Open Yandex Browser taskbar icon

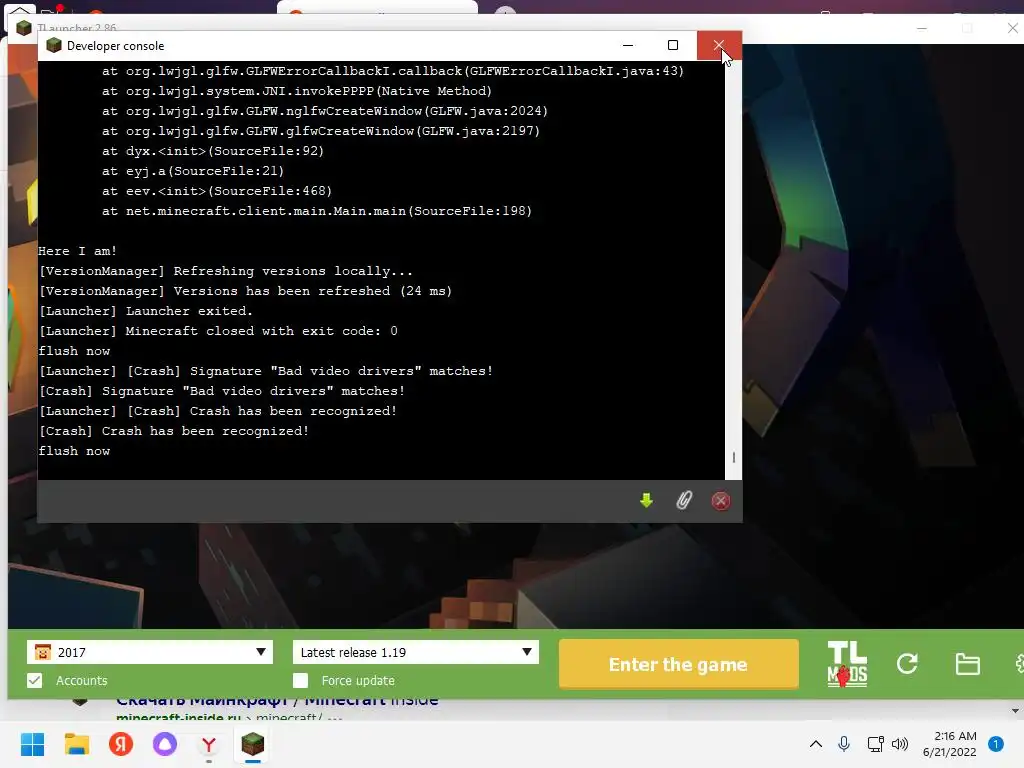pos(208,744)
